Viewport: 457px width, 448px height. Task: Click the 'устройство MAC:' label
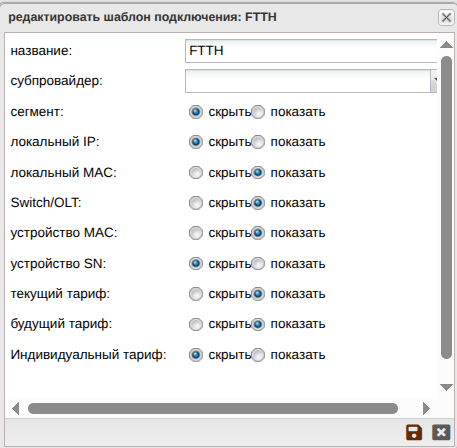point(64,233)
